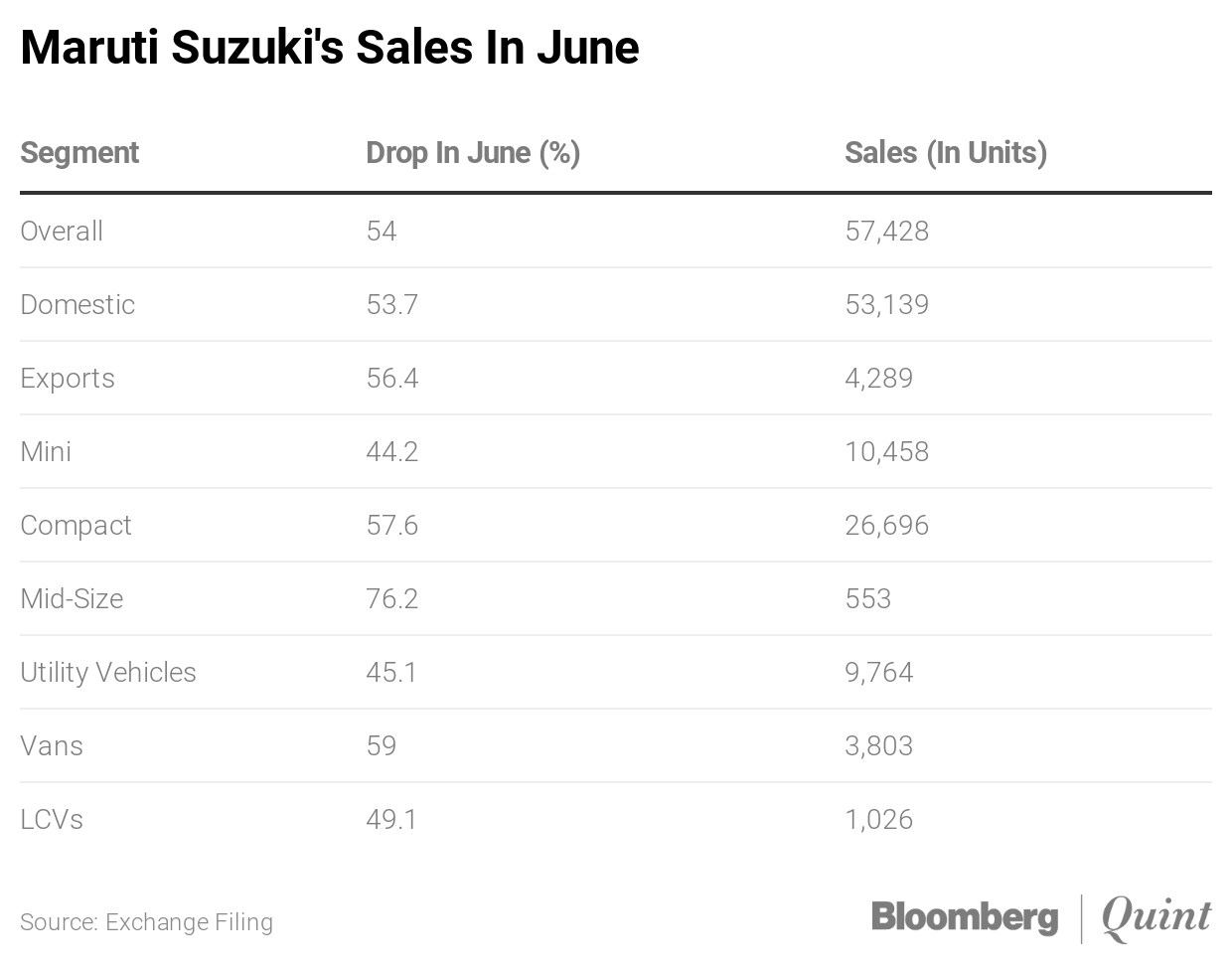Click the Compact sales value 26,696
1232x970 pixels.
pyautogui.click(x=886, y=525)
